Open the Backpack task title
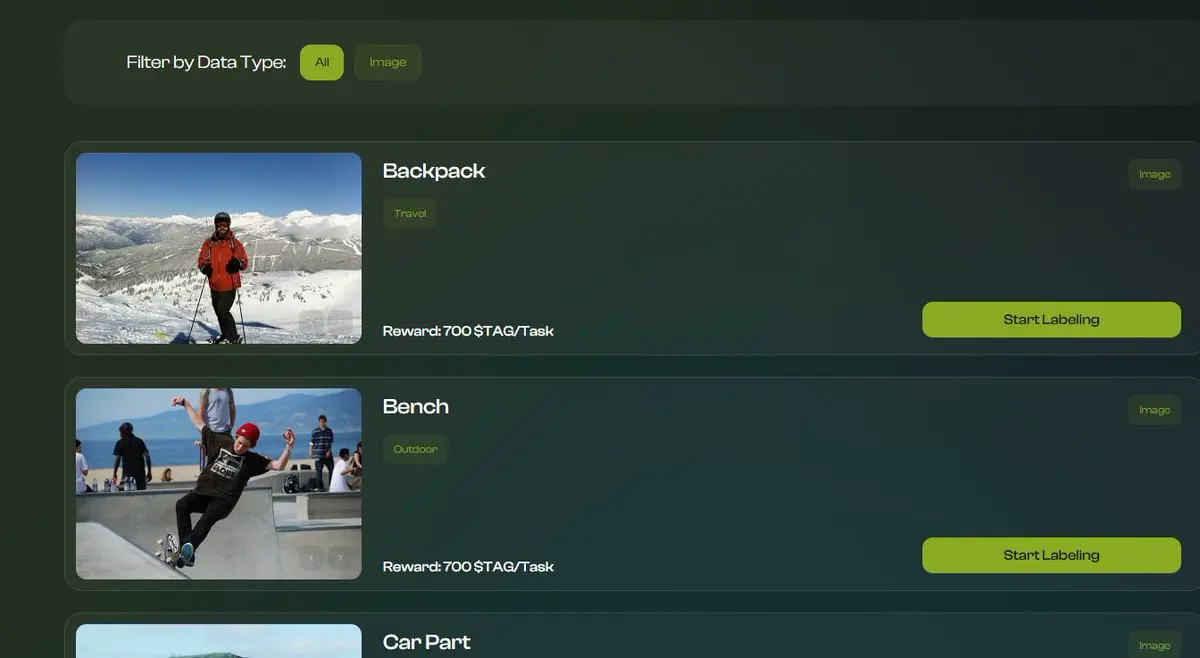 click(434, 171)
